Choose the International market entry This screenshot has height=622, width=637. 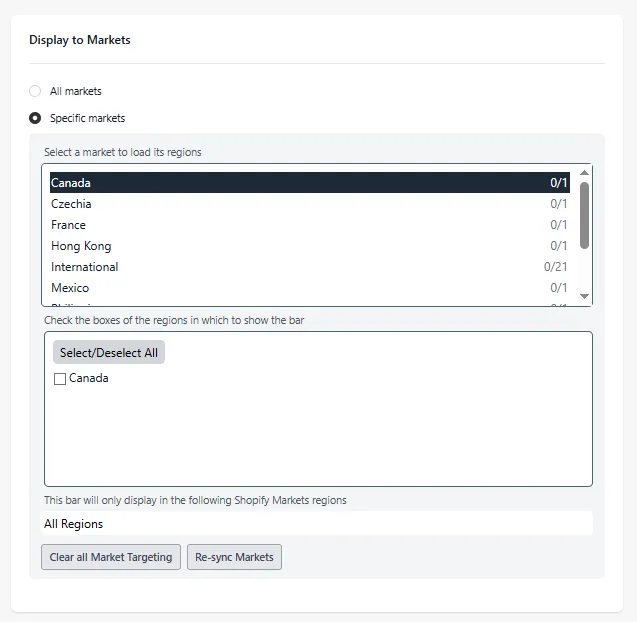(x=310, y=267)
